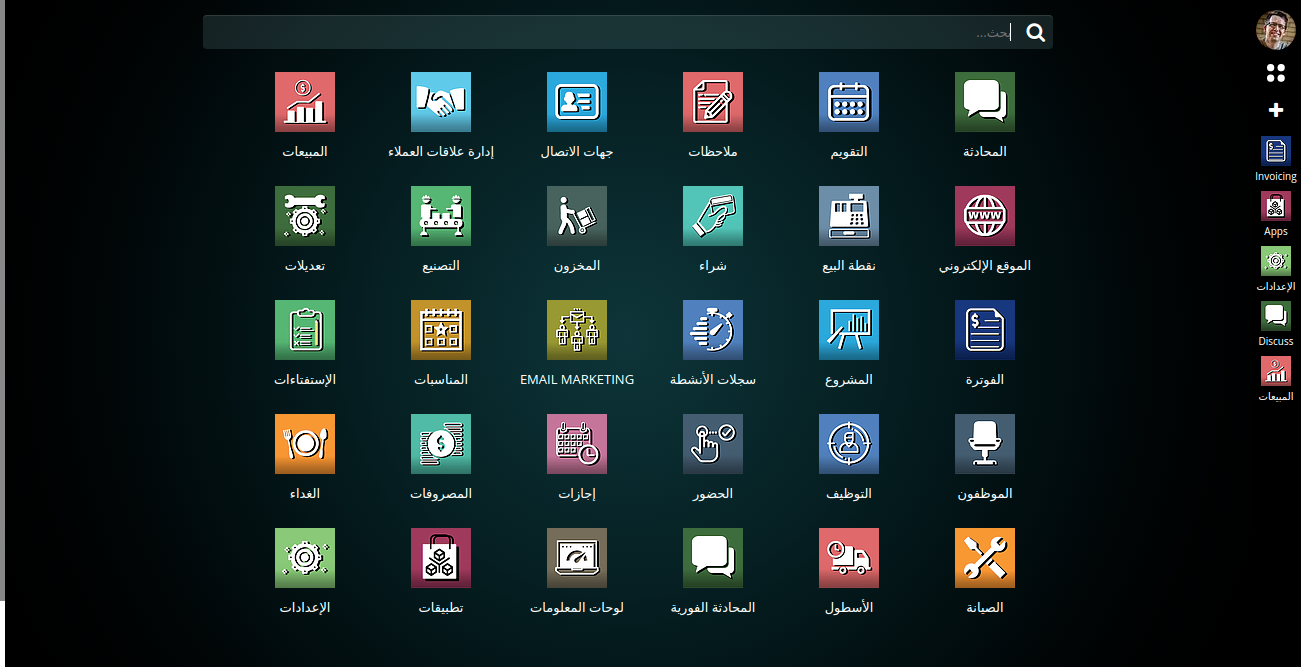Open the Email Marketing app
Screen dimensions: 1301x667
click(x=576, y=330)
